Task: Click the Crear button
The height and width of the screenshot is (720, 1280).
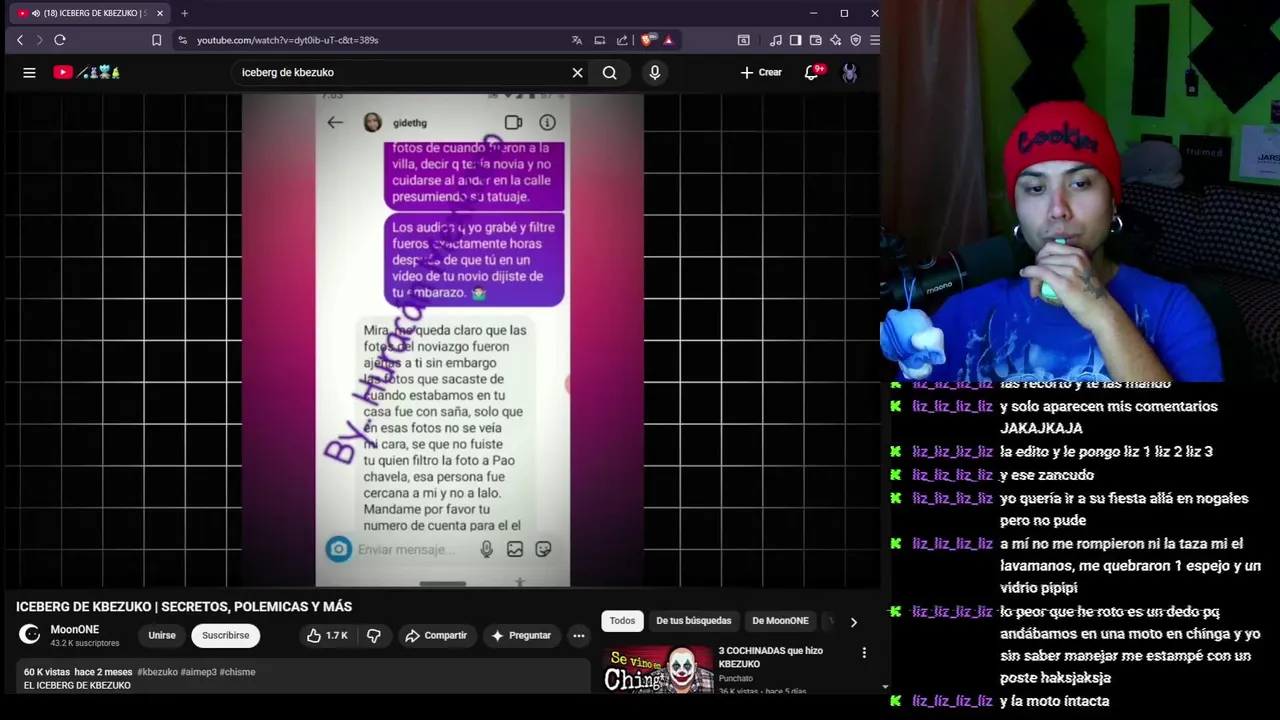Action: [x=761, y=72]
